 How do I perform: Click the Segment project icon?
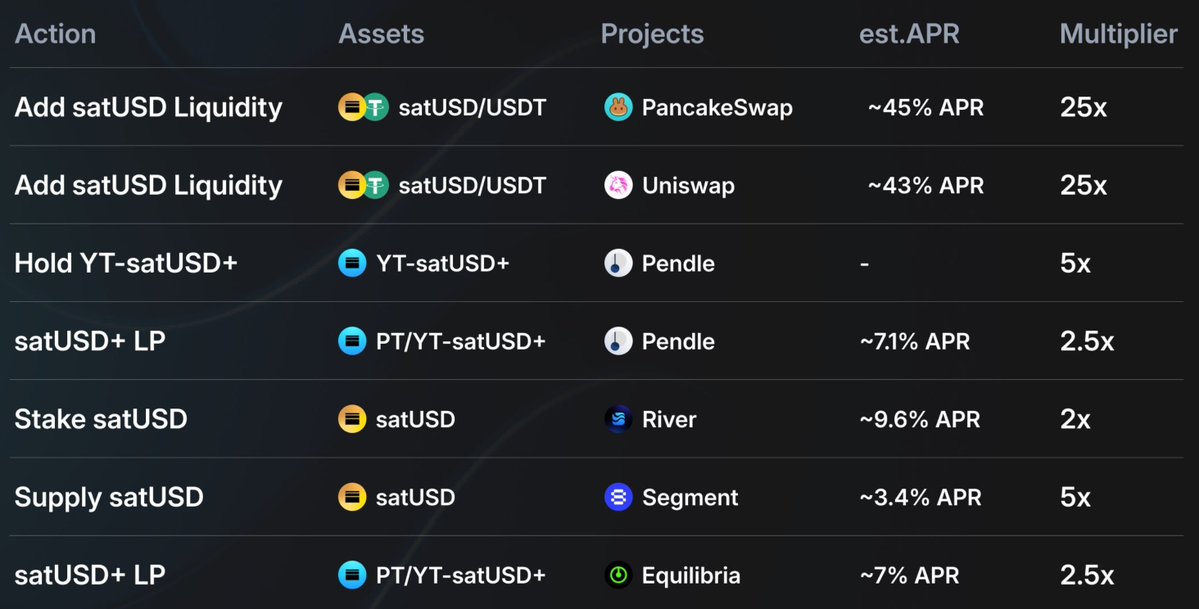[x=619, y=498]
